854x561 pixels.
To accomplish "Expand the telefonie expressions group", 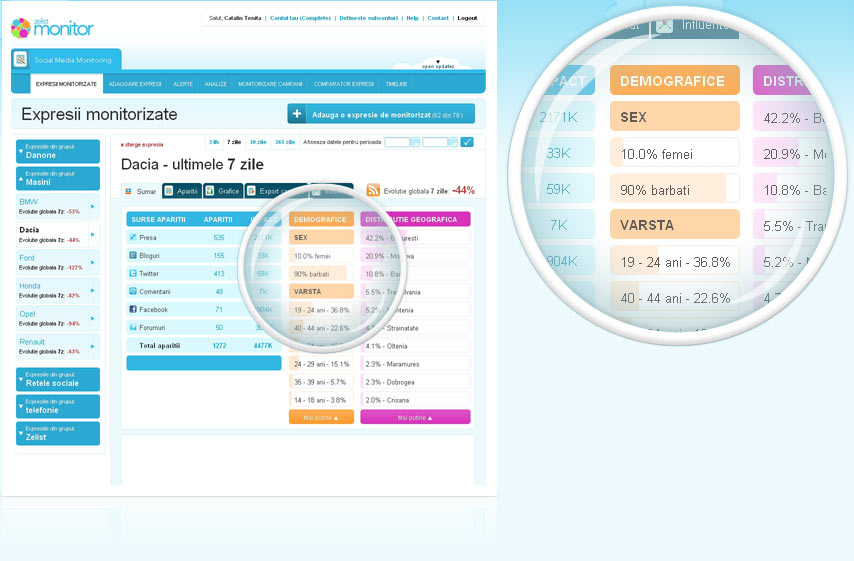I will (x=58, y=406).
